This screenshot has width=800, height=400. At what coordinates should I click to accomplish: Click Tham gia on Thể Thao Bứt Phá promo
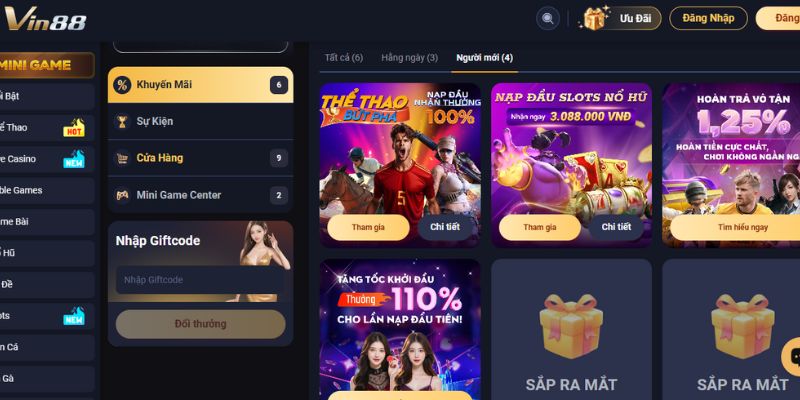point(368,227)
